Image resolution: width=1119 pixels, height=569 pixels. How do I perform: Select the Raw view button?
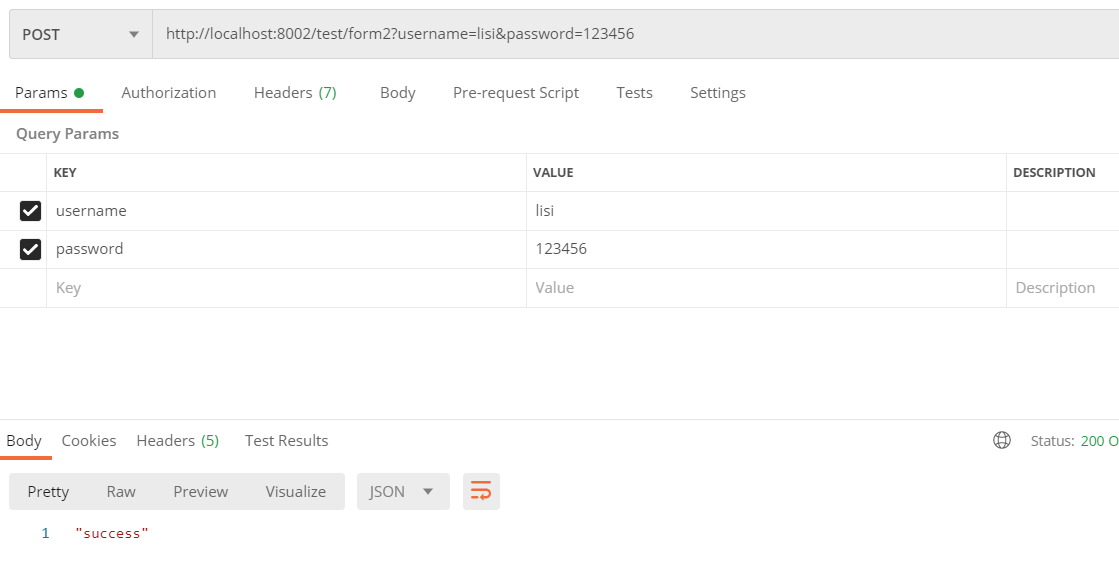click(x=121, y=491)
